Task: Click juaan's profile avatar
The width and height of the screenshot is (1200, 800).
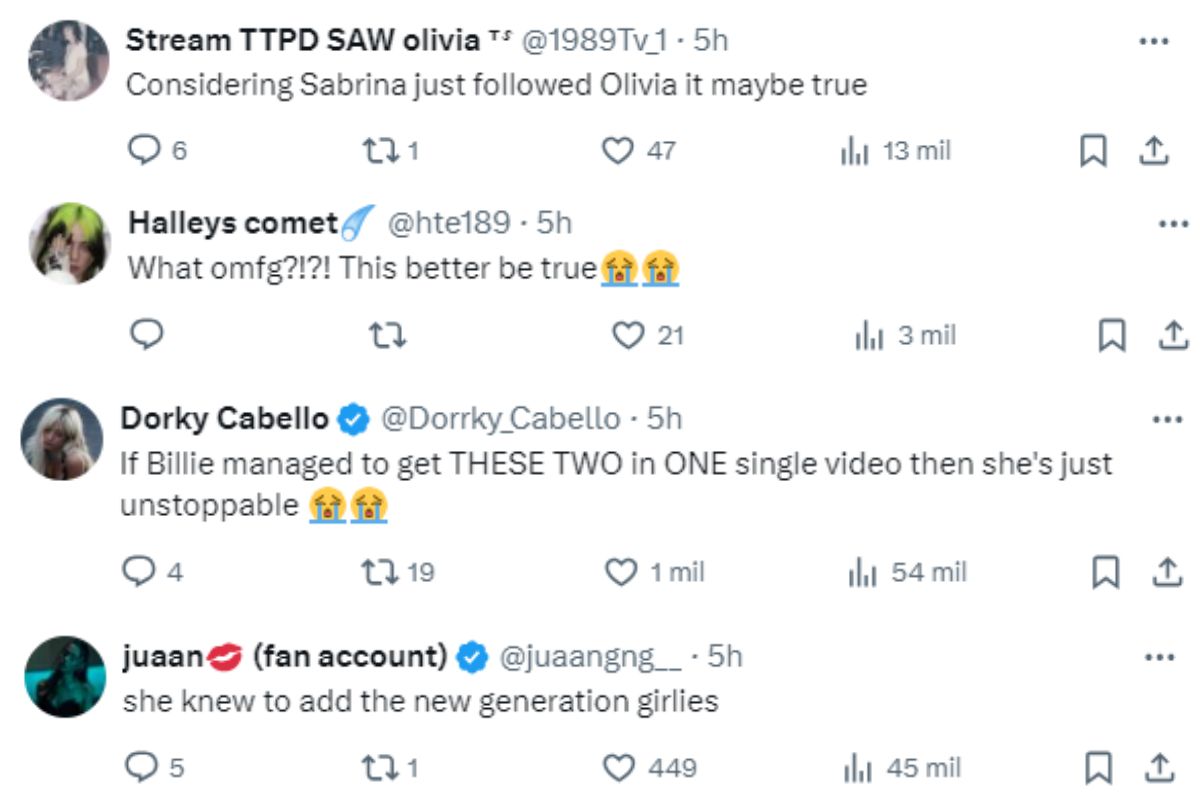Action: pyautogui.click(x=66, y=677)
